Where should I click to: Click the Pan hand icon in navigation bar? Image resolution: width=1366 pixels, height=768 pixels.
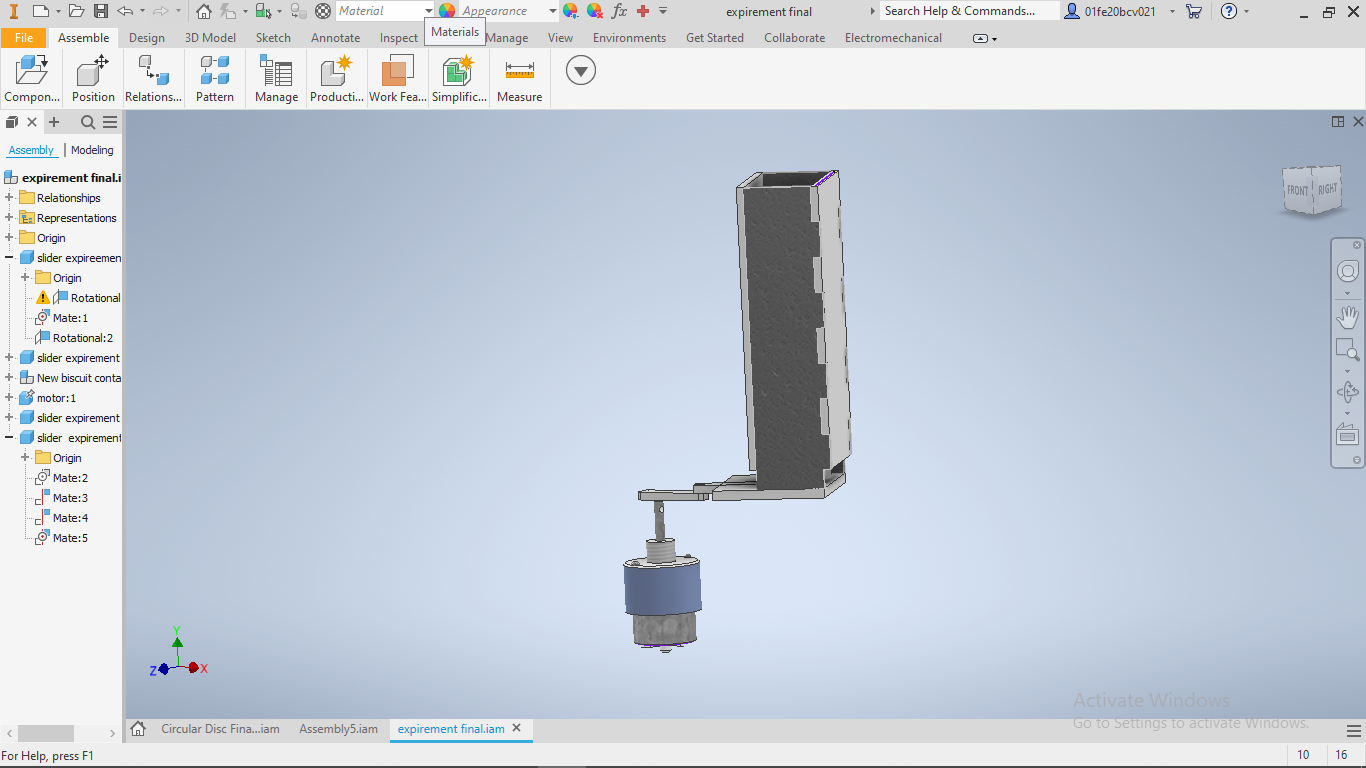[1348, 318]
